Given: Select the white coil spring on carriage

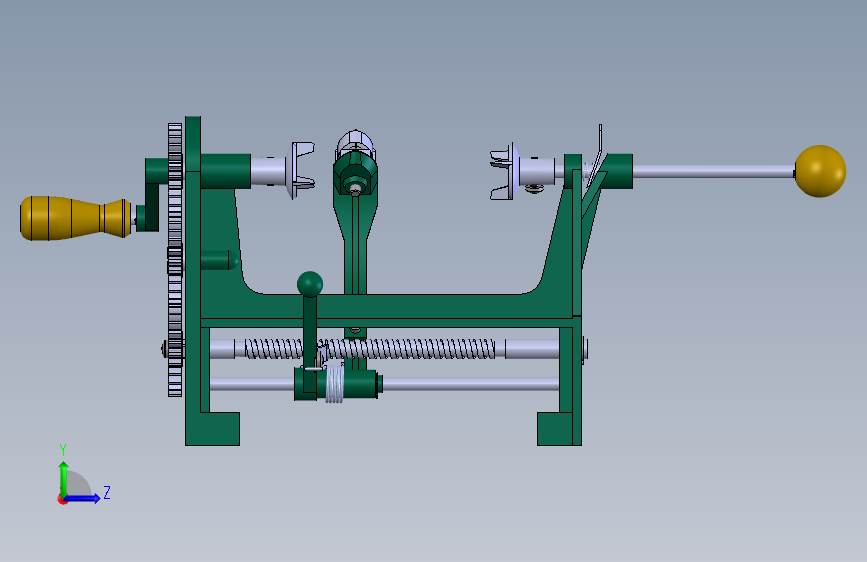Looking at the screenshot, I should pyautogui.click(x=335, y=383).
